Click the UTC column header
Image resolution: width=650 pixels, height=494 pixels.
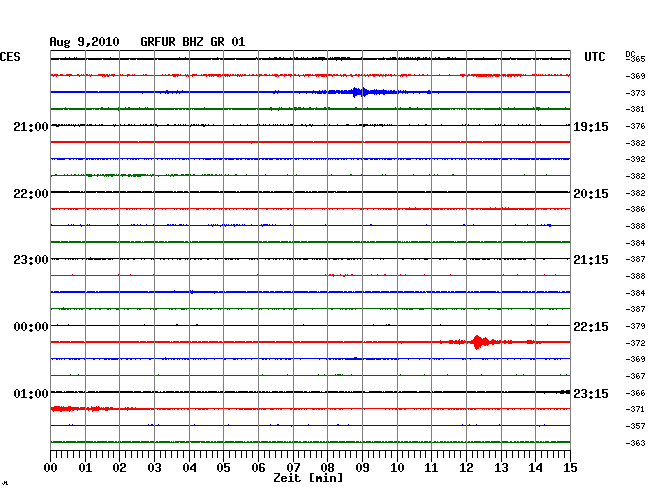594,57
